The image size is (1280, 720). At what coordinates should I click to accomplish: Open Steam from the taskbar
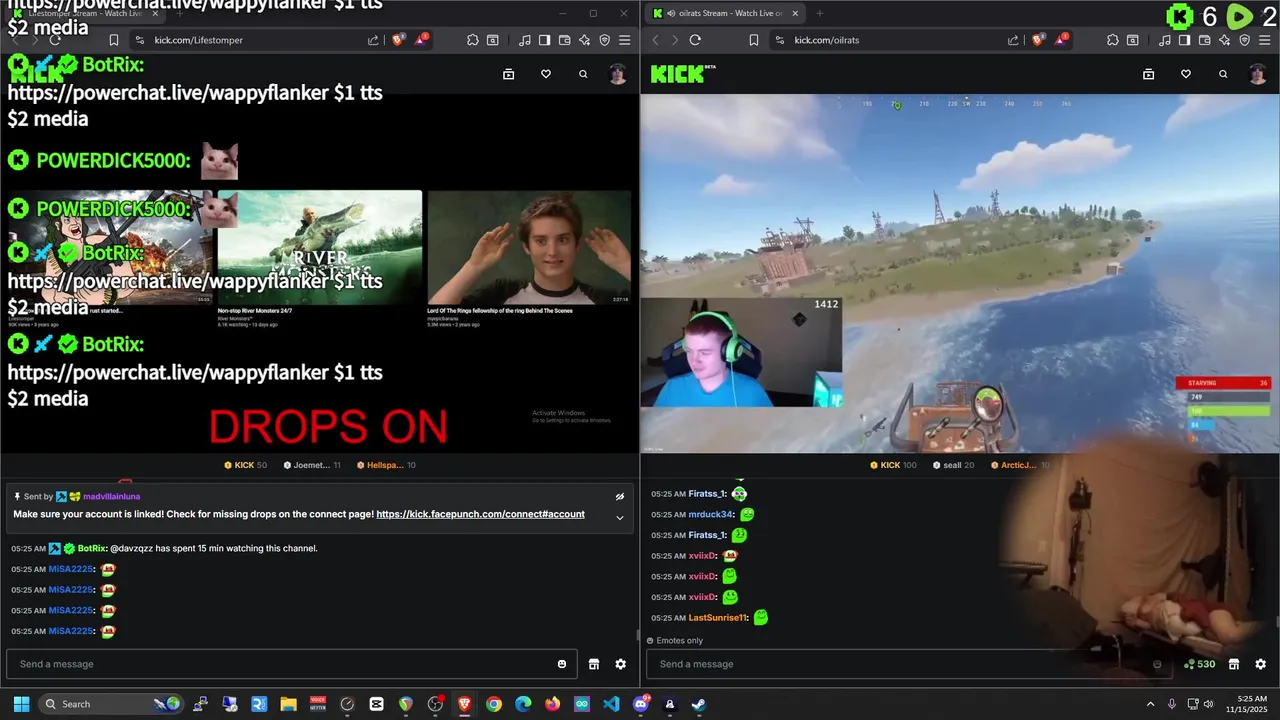698,704
